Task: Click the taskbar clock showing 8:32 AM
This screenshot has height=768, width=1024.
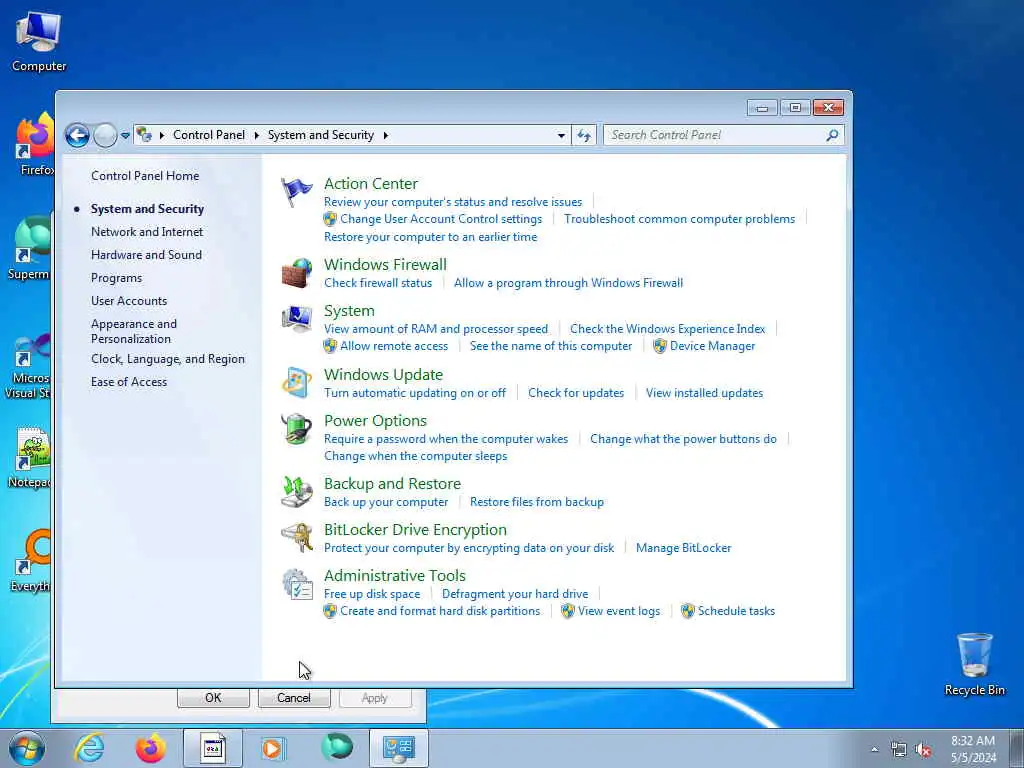Action: click(973, 749)
